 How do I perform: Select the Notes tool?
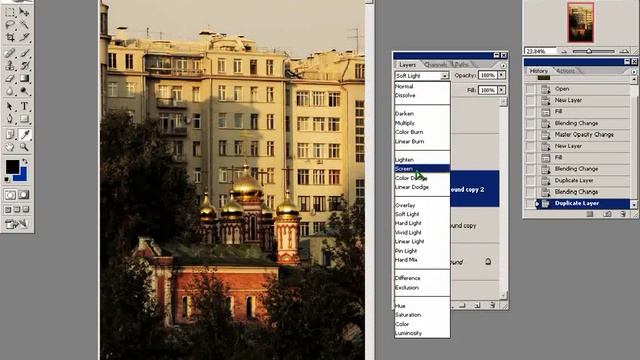[10, 134]
